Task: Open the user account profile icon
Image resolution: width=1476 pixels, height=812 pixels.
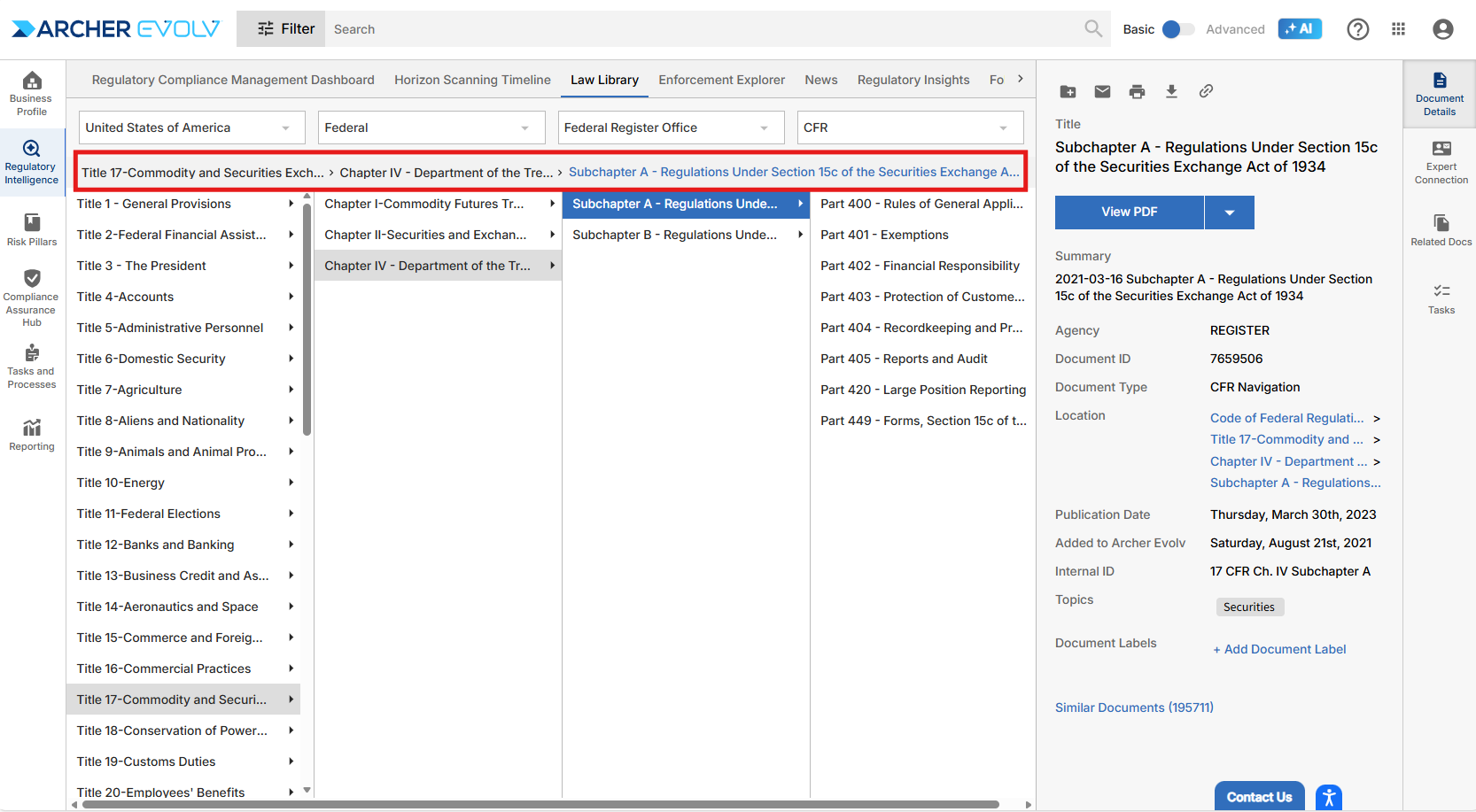Action: [x=1442, y=29]
